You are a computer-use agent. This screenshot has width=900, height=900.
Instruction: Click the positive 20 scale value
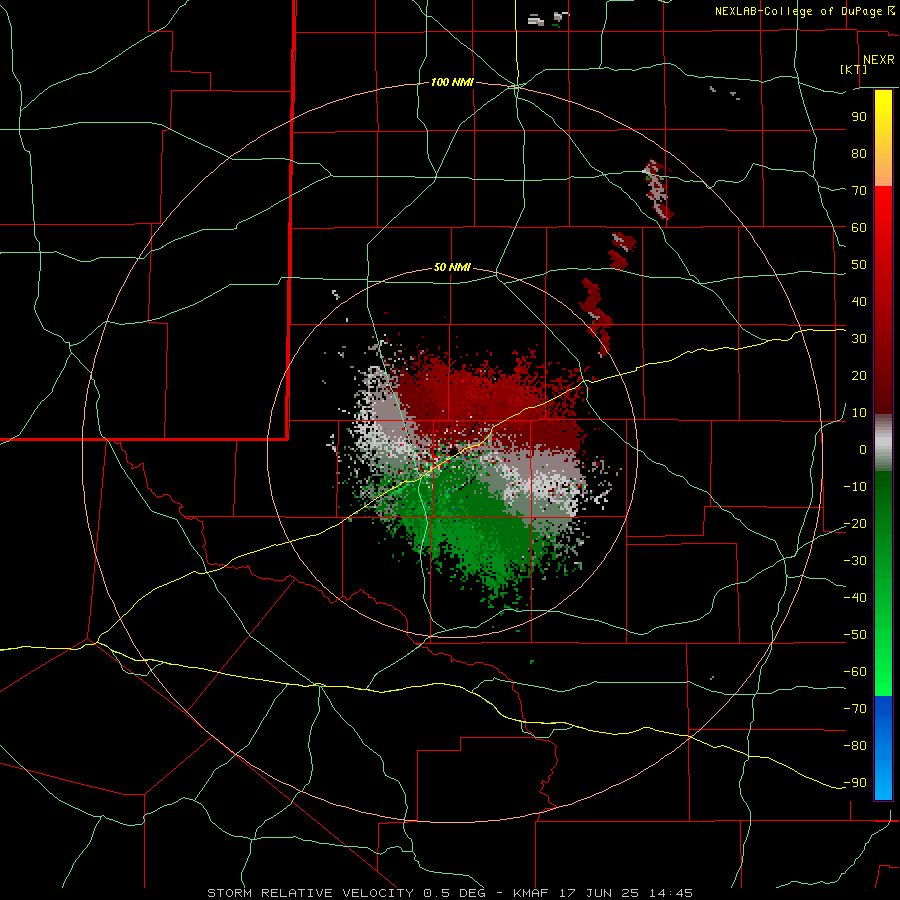click(859, 375)
